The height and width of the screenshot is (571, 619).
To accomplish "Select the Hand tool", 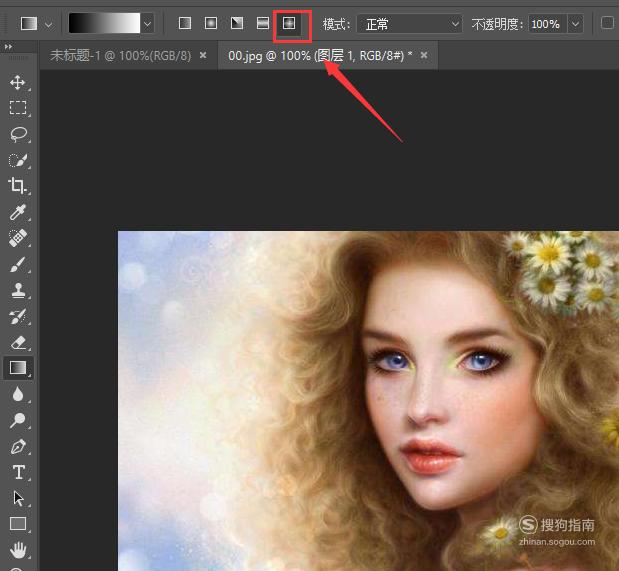I will pos(18,550).
